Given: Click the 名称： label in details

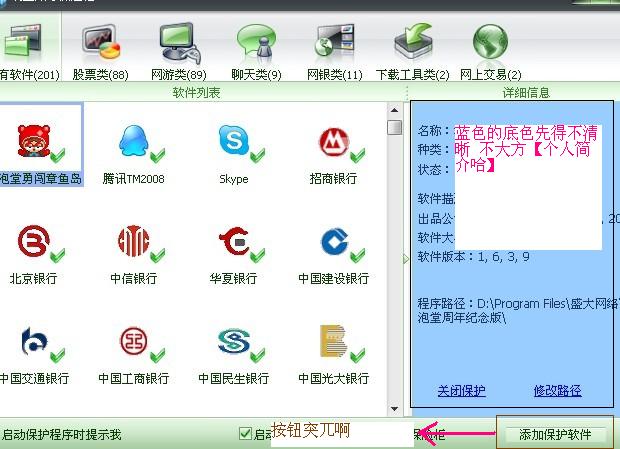Looking at the screenshot, I should (435, 130).
